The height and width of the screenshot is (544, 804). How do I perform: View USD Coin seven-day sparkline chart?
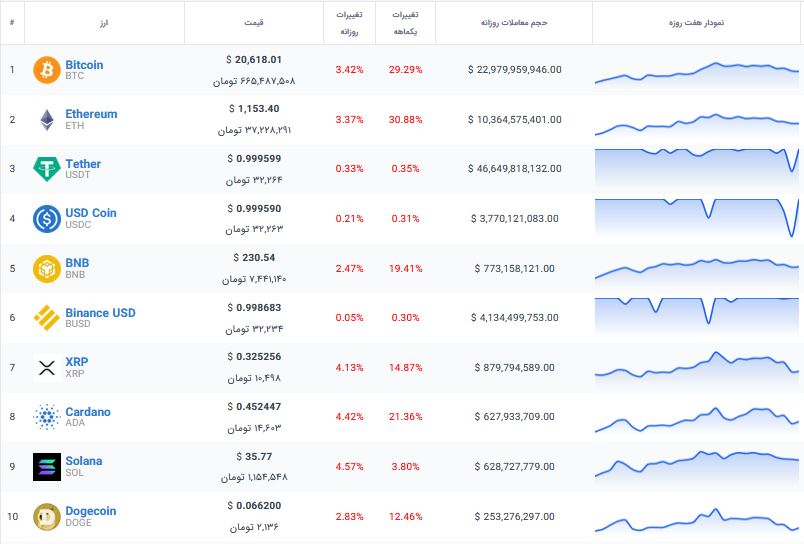(x=697, y=218)
